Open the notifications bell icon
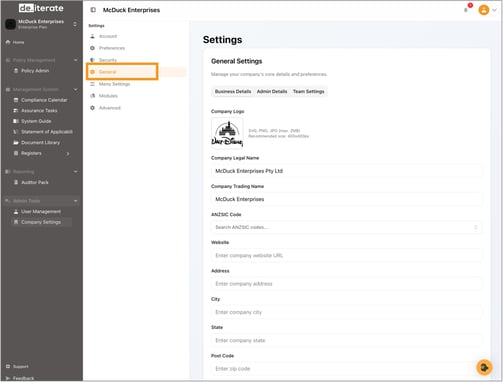 pos(466,10)
